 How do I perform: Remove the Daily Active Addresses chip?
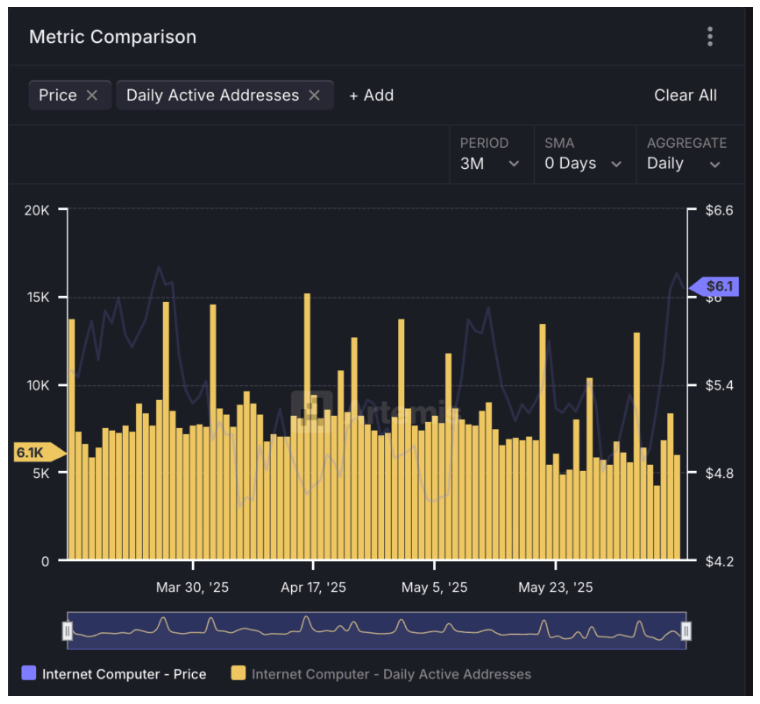(314, 95)
